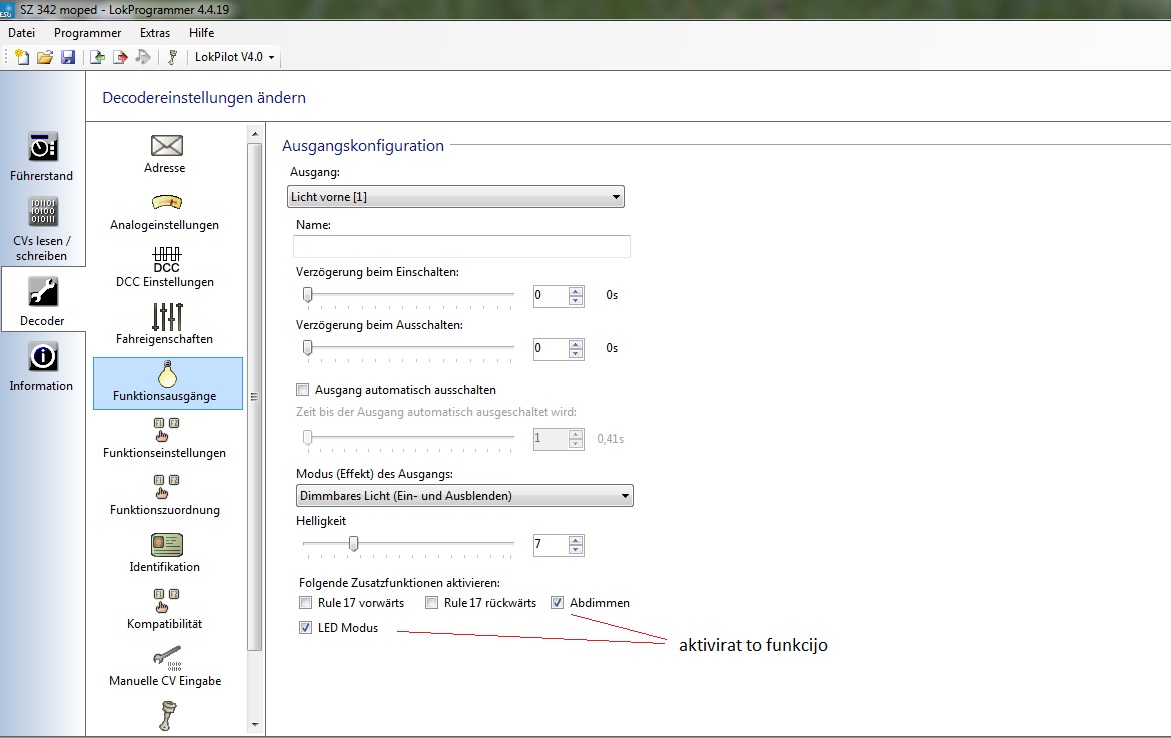Read decoder data with the green-arrow icon

[97, 57]
